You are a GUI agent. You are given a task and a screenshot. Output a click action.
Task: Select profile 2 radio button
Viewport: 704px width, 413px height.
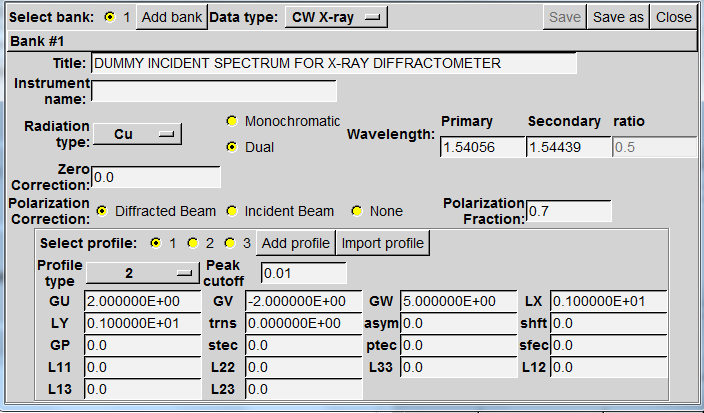tap(193, 243)
